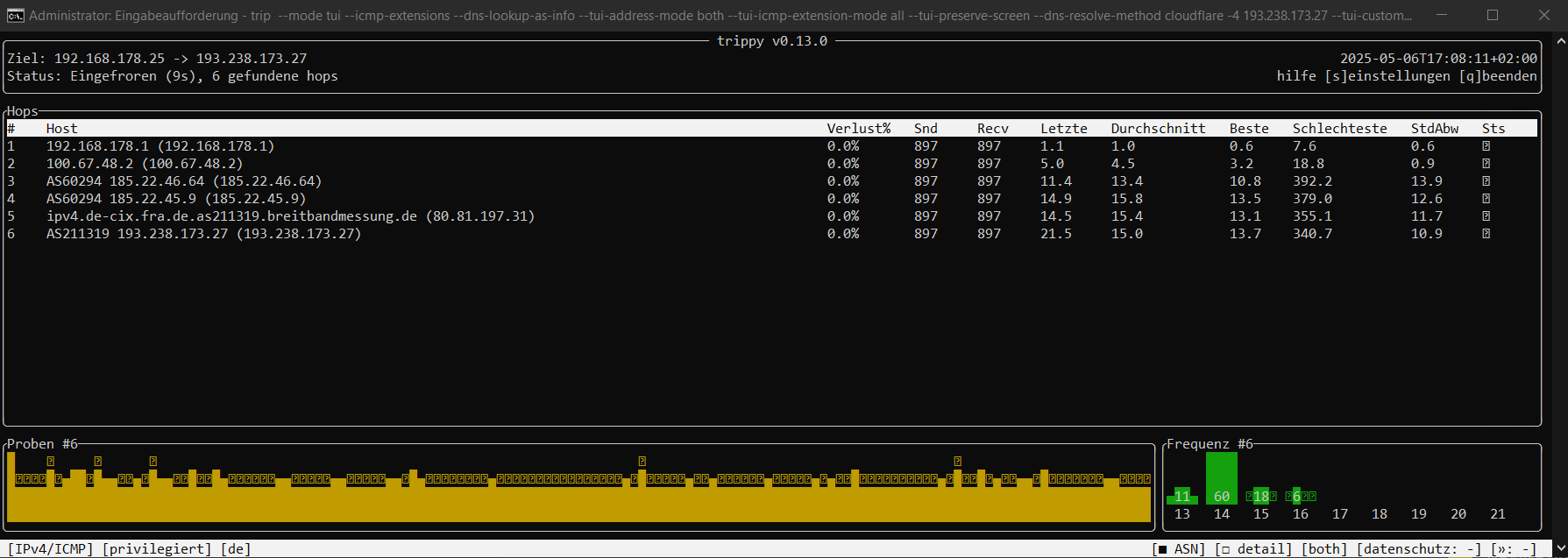1568x558 pixels.
Task: Click the timestamp 2025-05-06T17:08:11+02:00
Action: (x=1438, y=59)
